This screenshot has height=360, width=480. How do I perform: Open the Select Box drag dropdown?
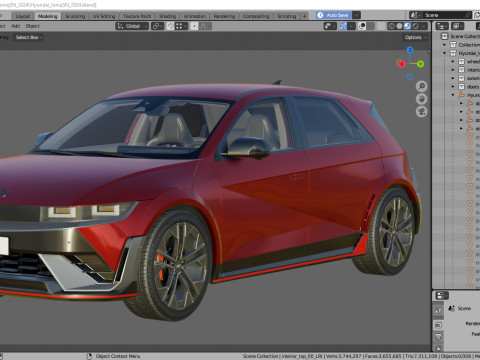[28, 37]
